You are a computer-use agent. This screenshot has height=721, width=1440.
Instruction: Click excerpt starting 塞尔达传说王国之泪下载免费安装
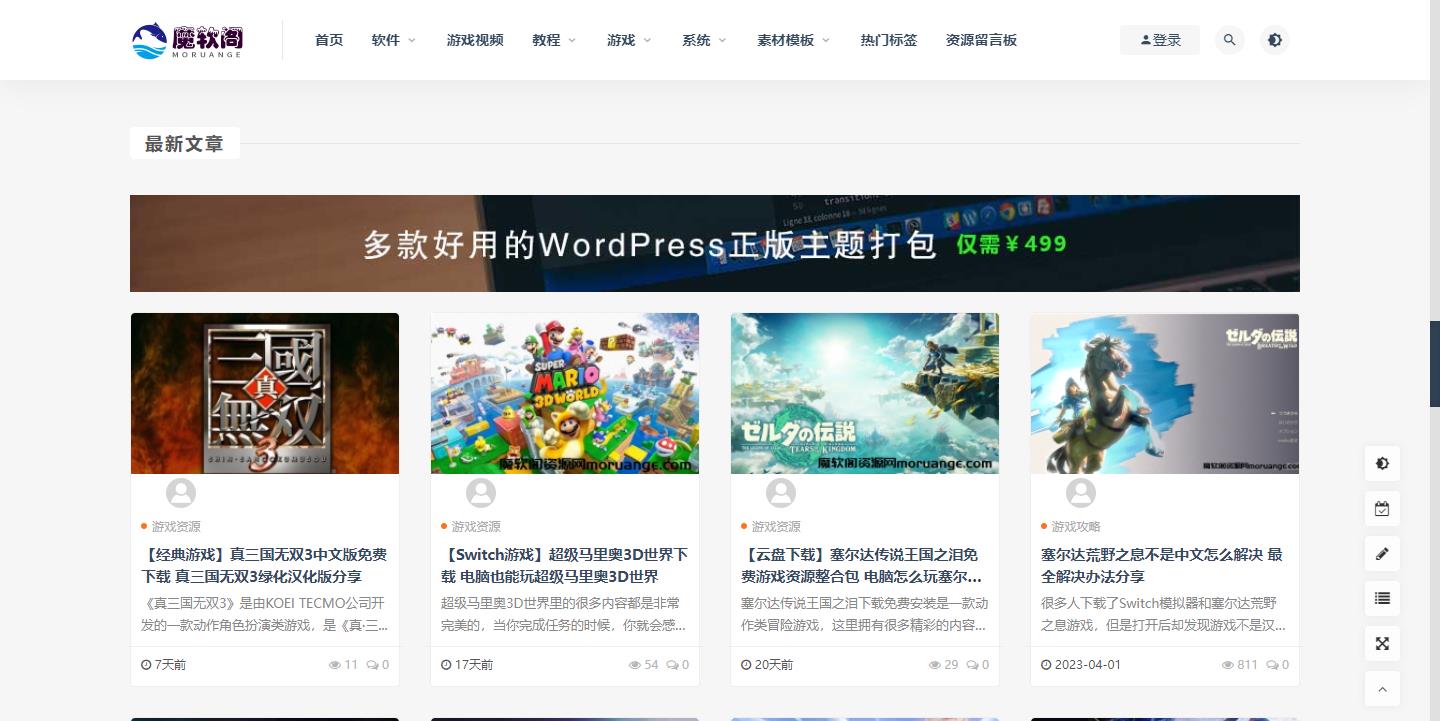tap(865, 614)
